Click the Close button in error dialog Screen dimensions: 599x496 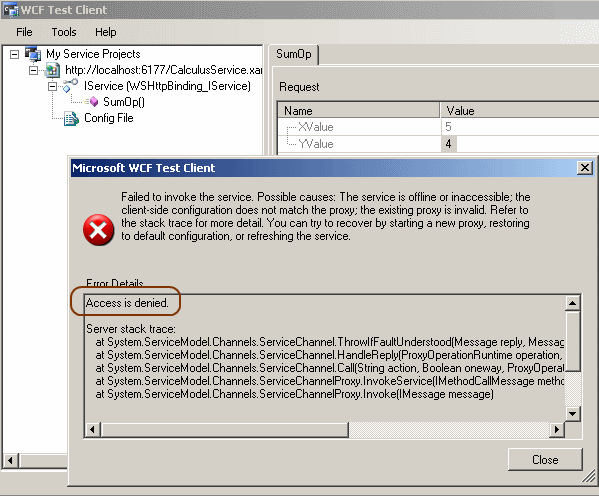(x=545, y=459)
